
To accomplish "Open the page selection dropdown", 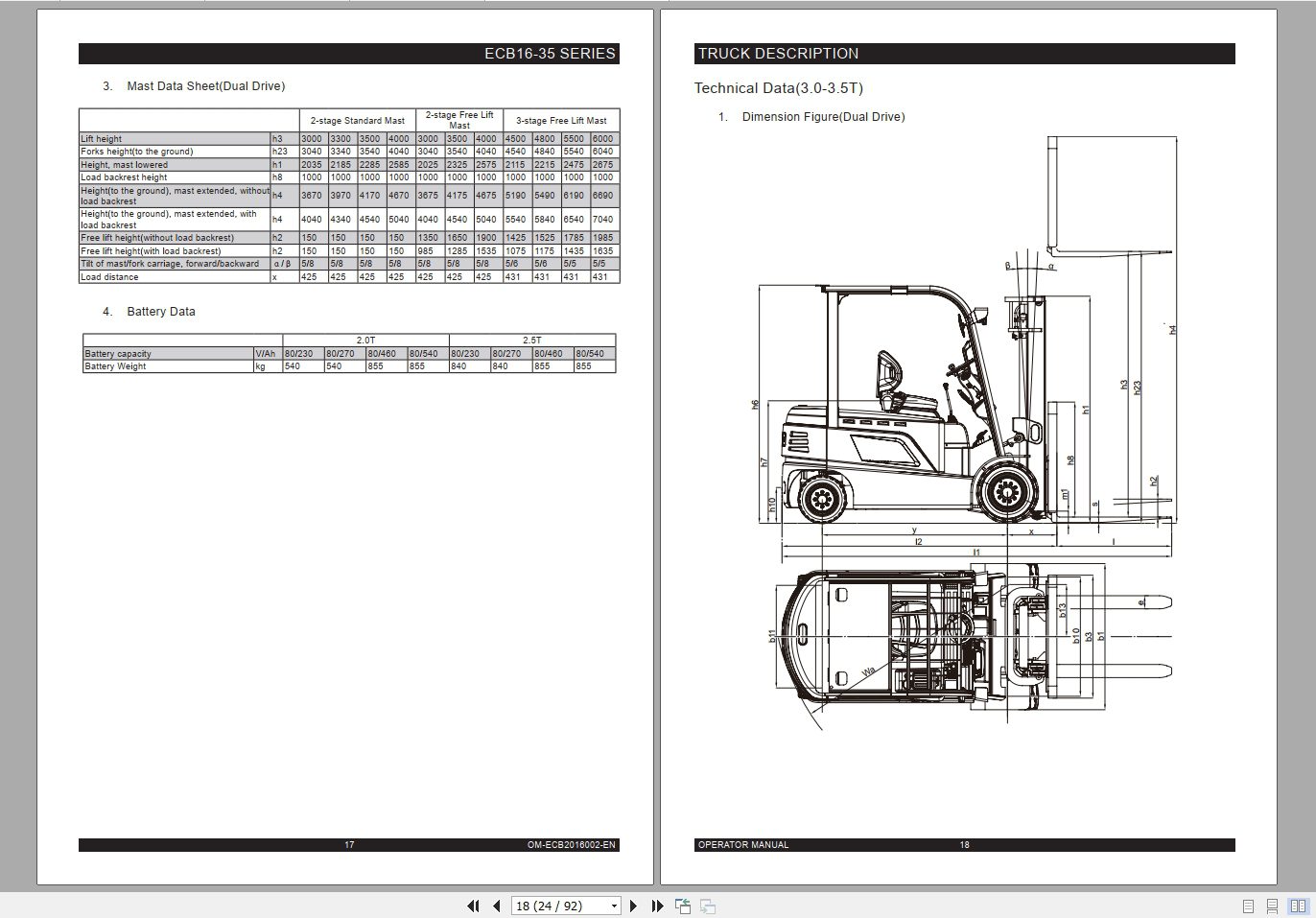I will (613, 906).
